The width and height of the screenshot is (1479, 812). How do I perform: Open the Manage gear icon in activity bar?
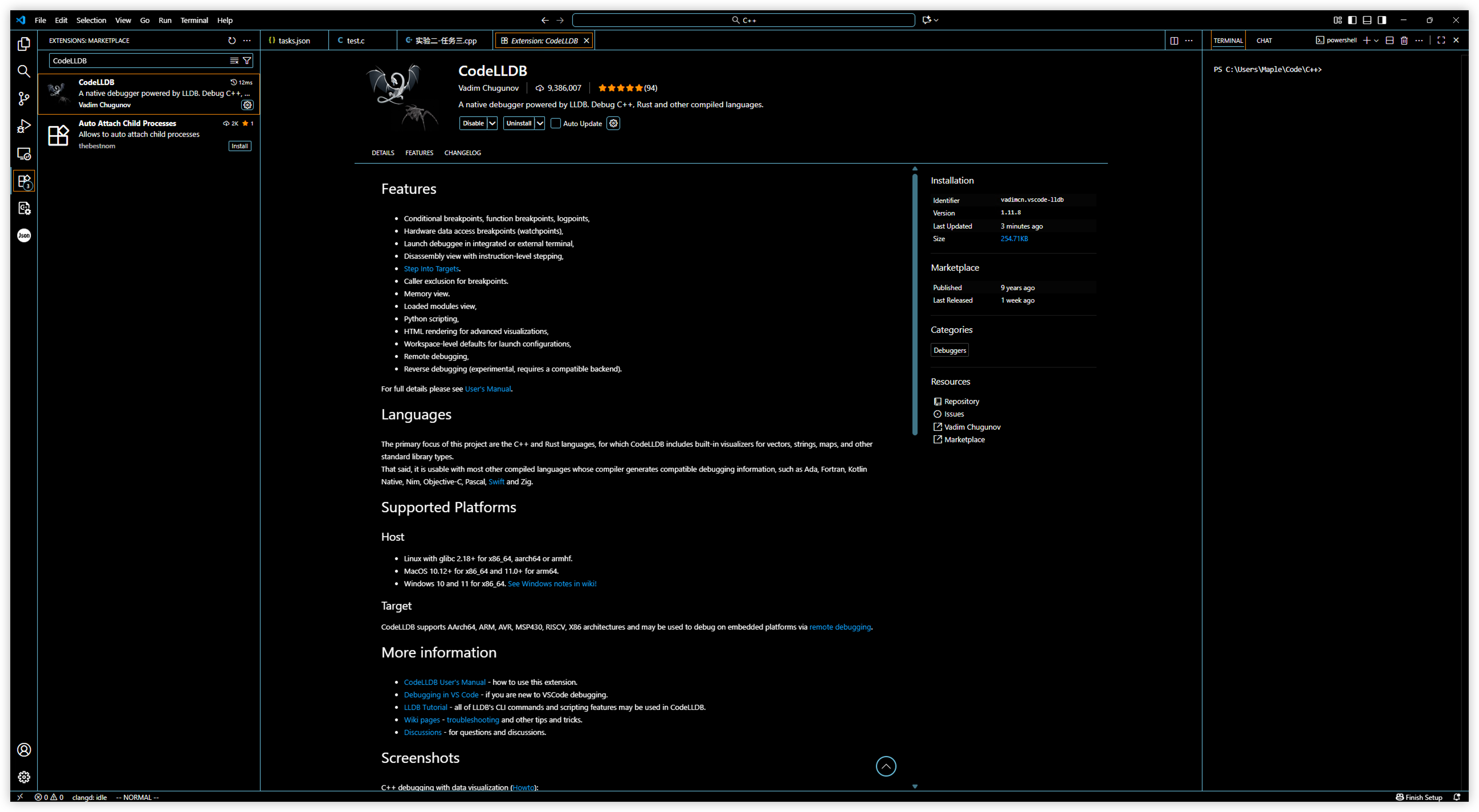tap(24, 777)
